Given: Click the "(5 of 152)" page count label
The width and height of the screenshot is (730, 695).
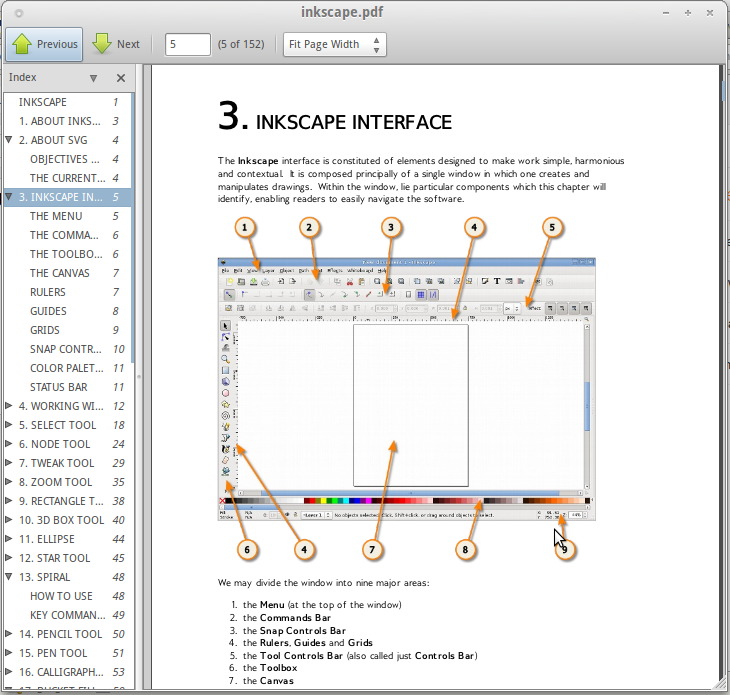Looking at the screenshot, I should click(241, 44).
